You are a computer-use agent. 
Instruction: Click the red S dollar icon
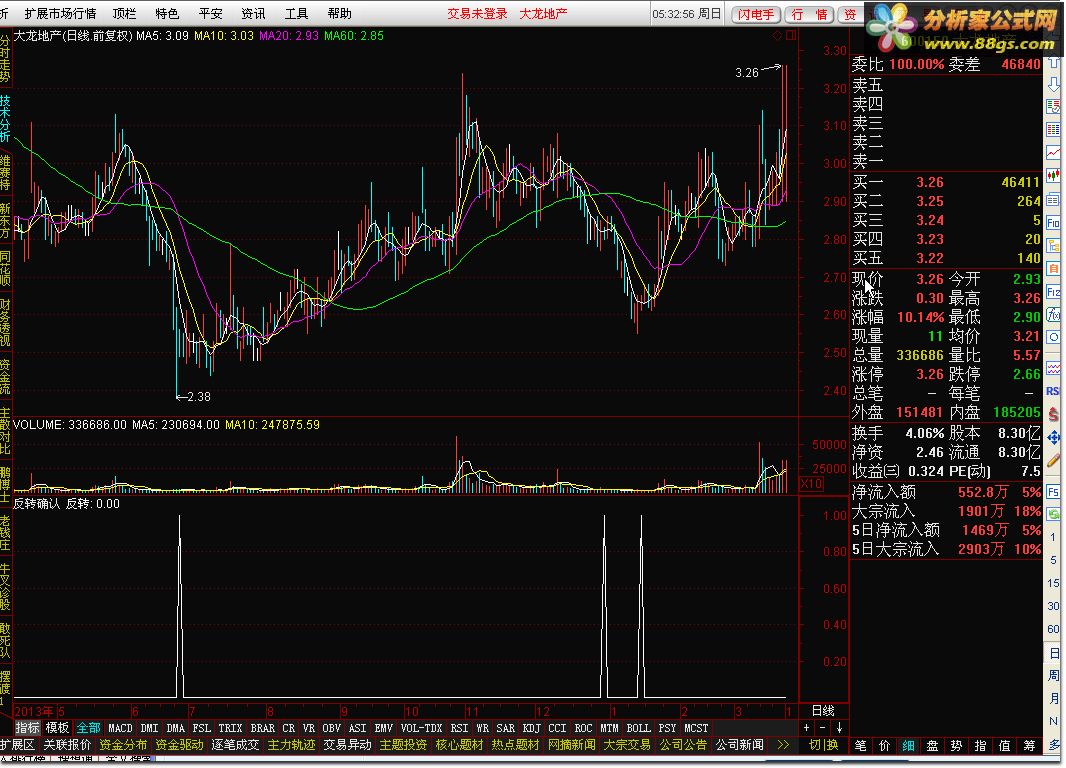tap(1053, 414)
